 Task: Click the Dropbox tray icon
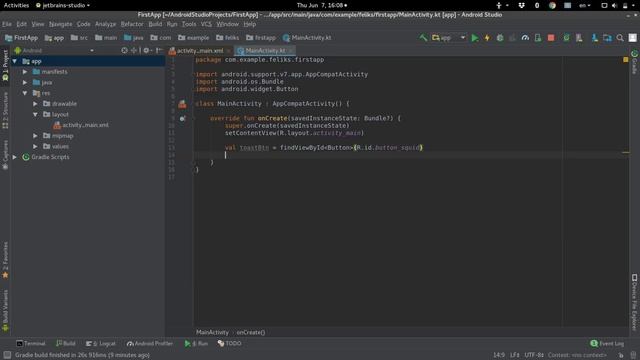522,5
